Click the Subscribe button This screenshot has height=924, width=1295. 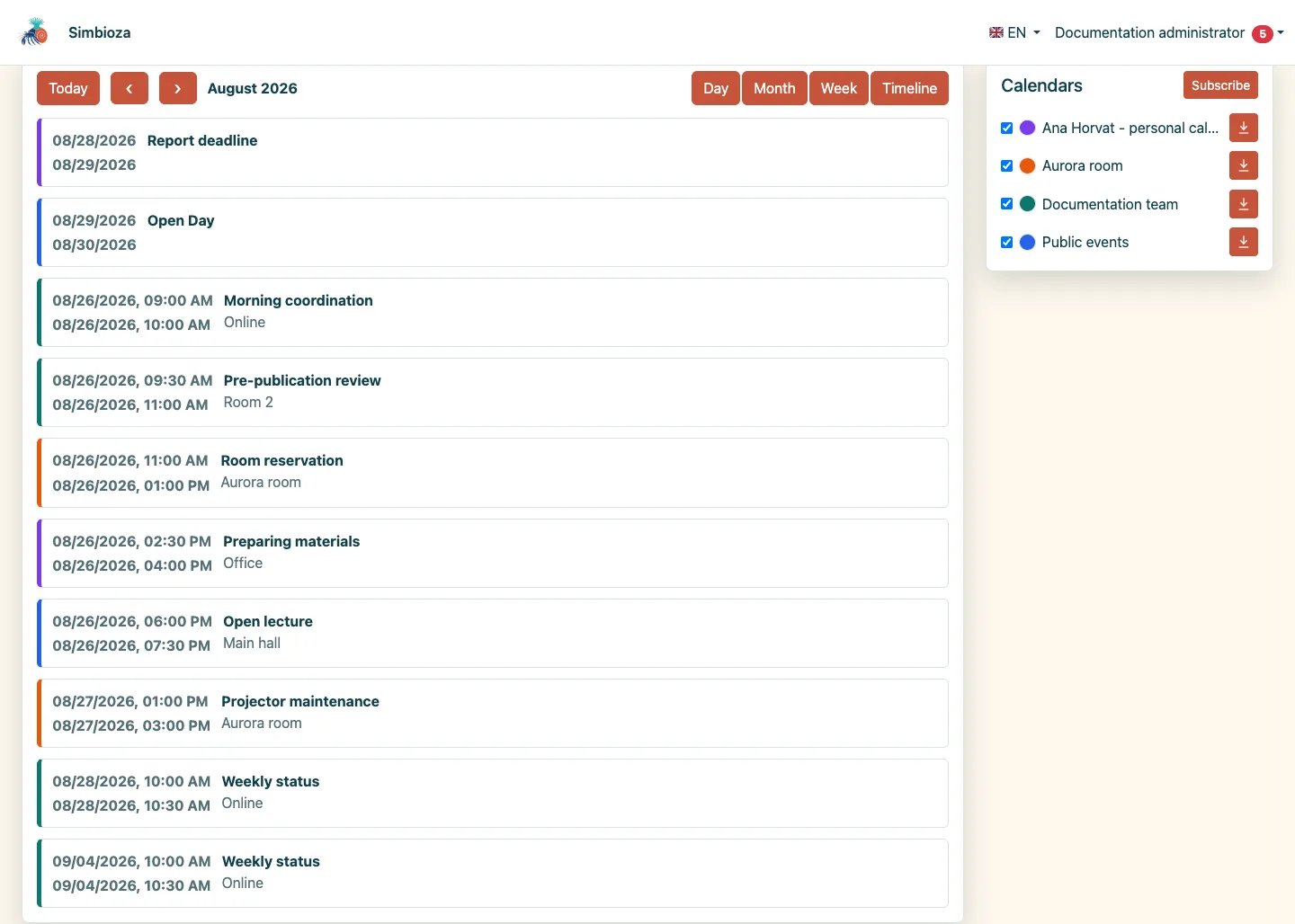(x=1220, y=85)
